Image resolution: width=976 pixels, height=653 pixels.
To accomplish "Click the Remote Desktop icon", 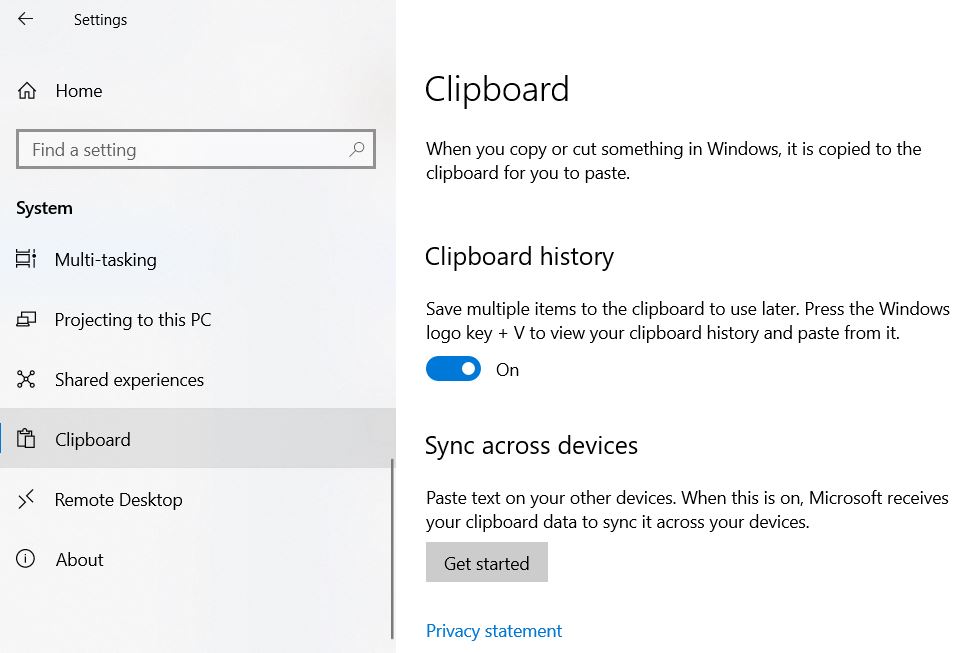I will point(27,499).
